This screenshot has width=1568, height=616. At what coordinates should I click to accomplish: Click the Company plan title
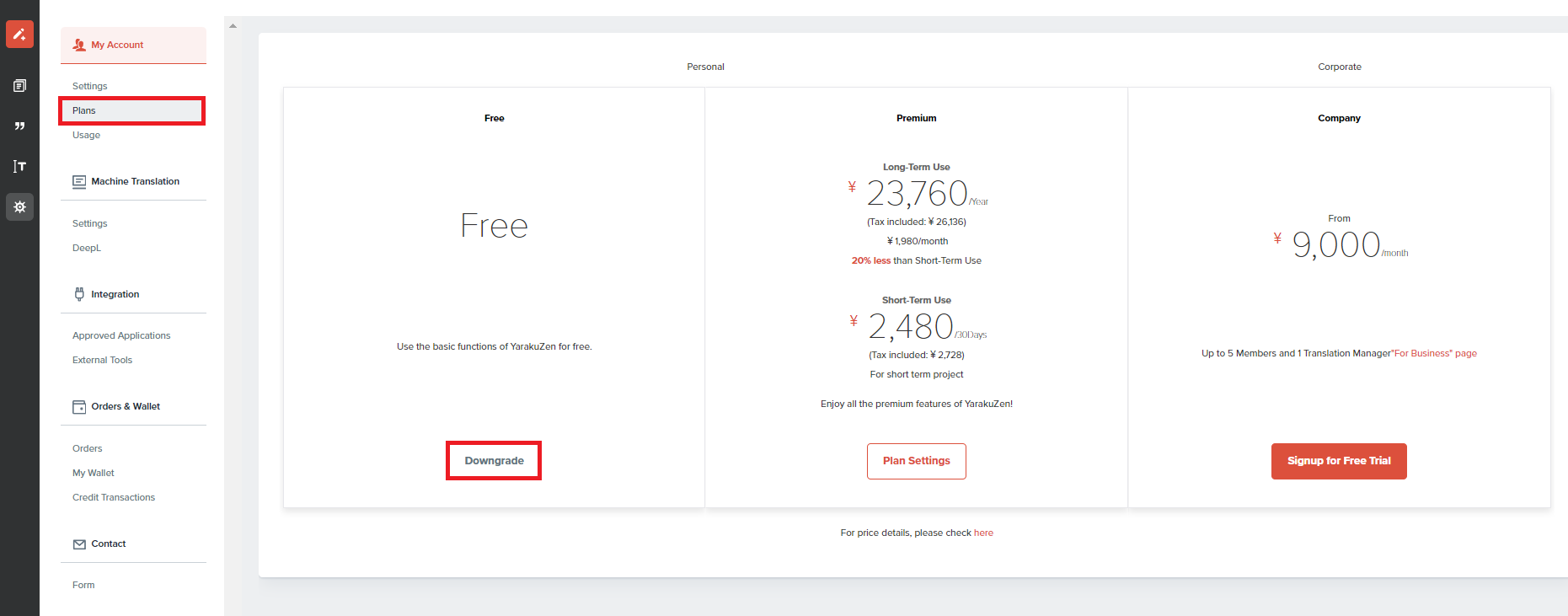(1339, 118)
